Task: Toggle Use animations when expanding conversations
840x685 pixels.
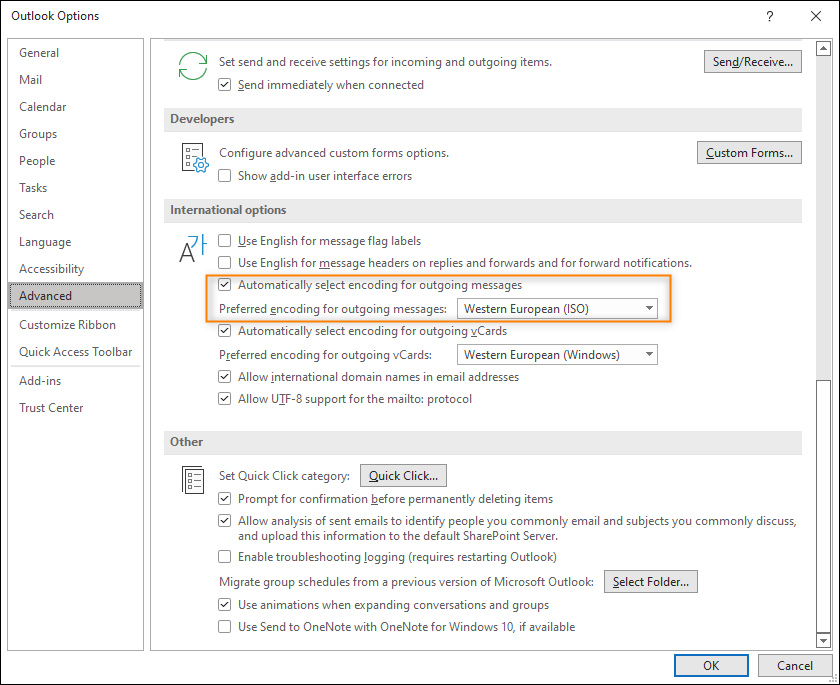Action: pyautogui.click(x=224, y=605)
